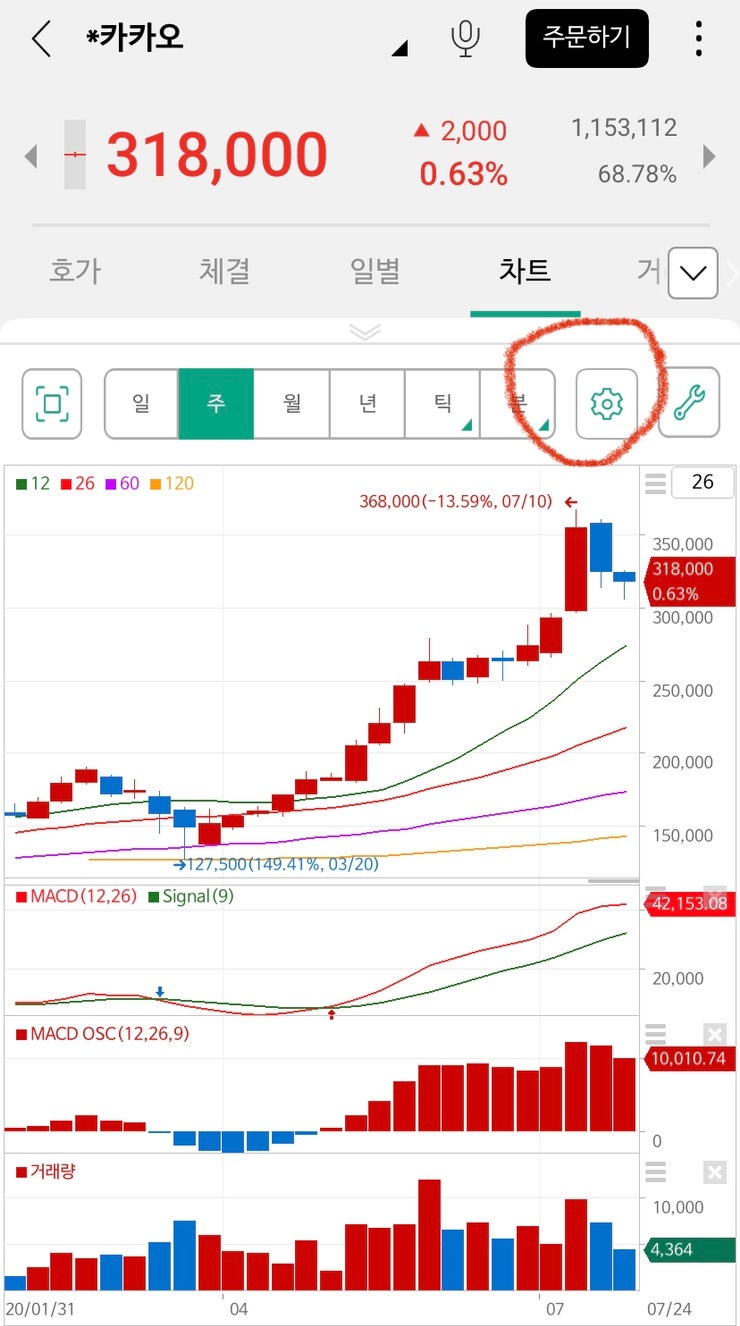Tap the 127,500 low price annotation

pyautogui.click(x=275, y=864)
